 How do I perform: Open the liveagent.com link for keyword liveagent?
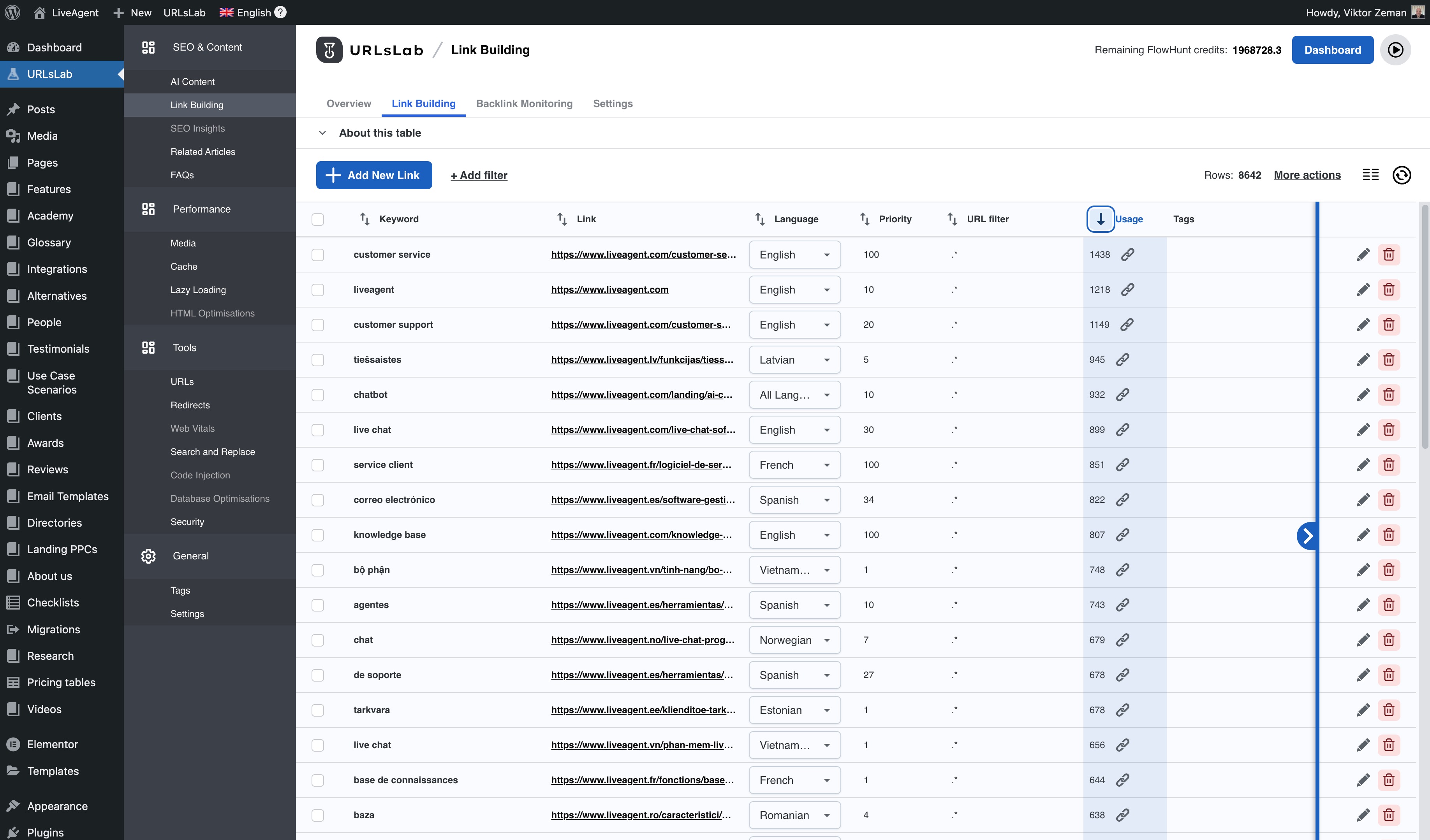(609, 289)
